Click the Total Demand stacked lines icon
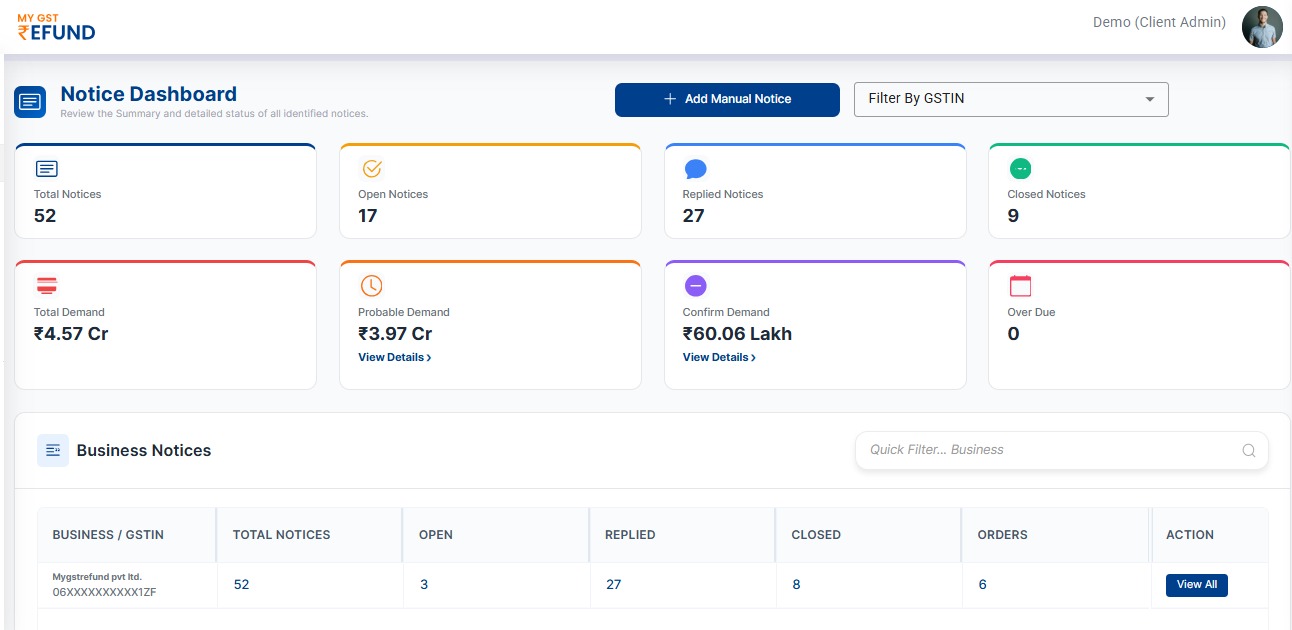 (47, 286)
